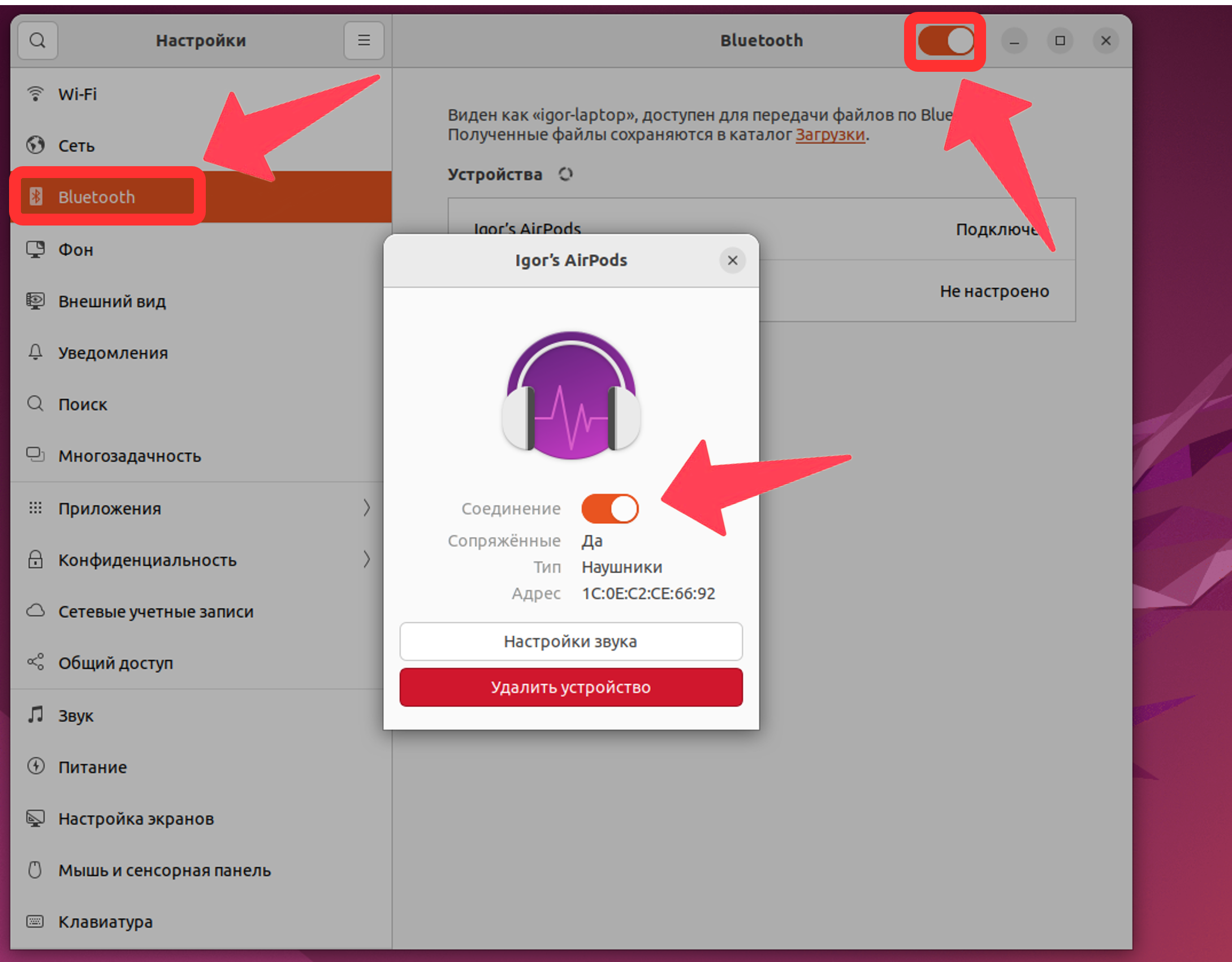Click the lock icon for Конфиденциальность
This screenshot has width=1232, height=962.
click(x=35, y=559)
